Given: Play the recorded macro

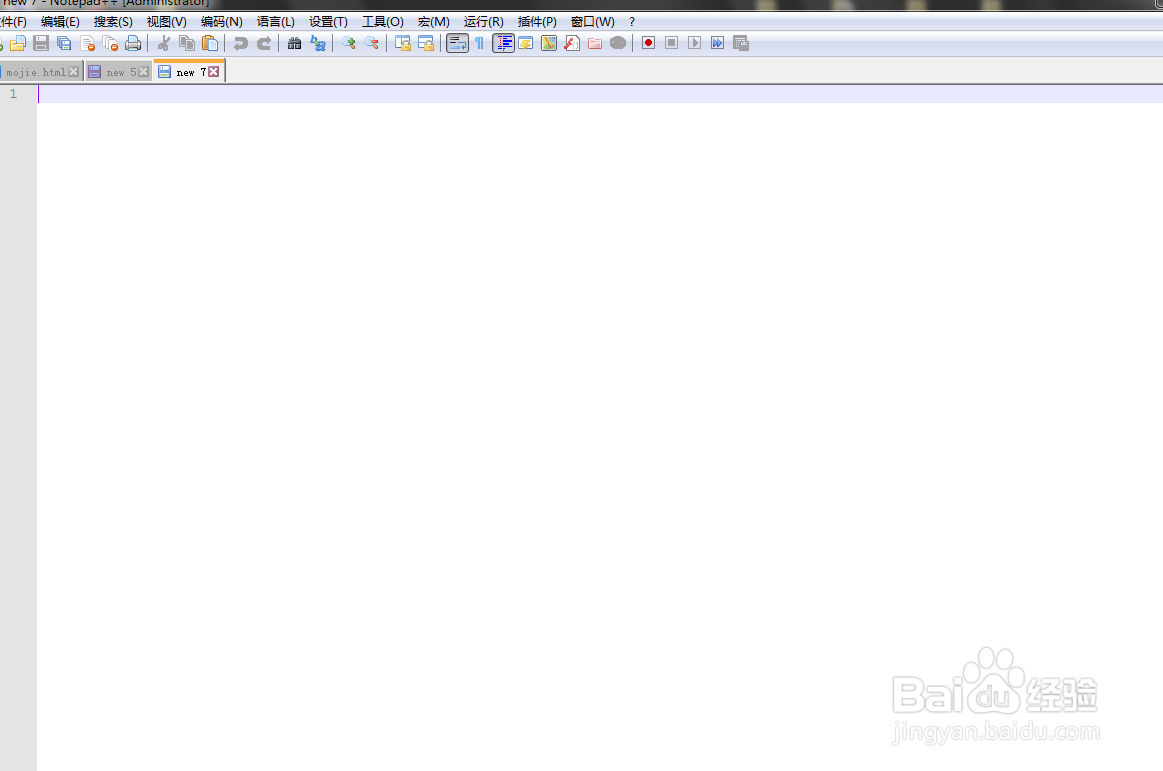Looking at the screenshot, I should 694,43.
